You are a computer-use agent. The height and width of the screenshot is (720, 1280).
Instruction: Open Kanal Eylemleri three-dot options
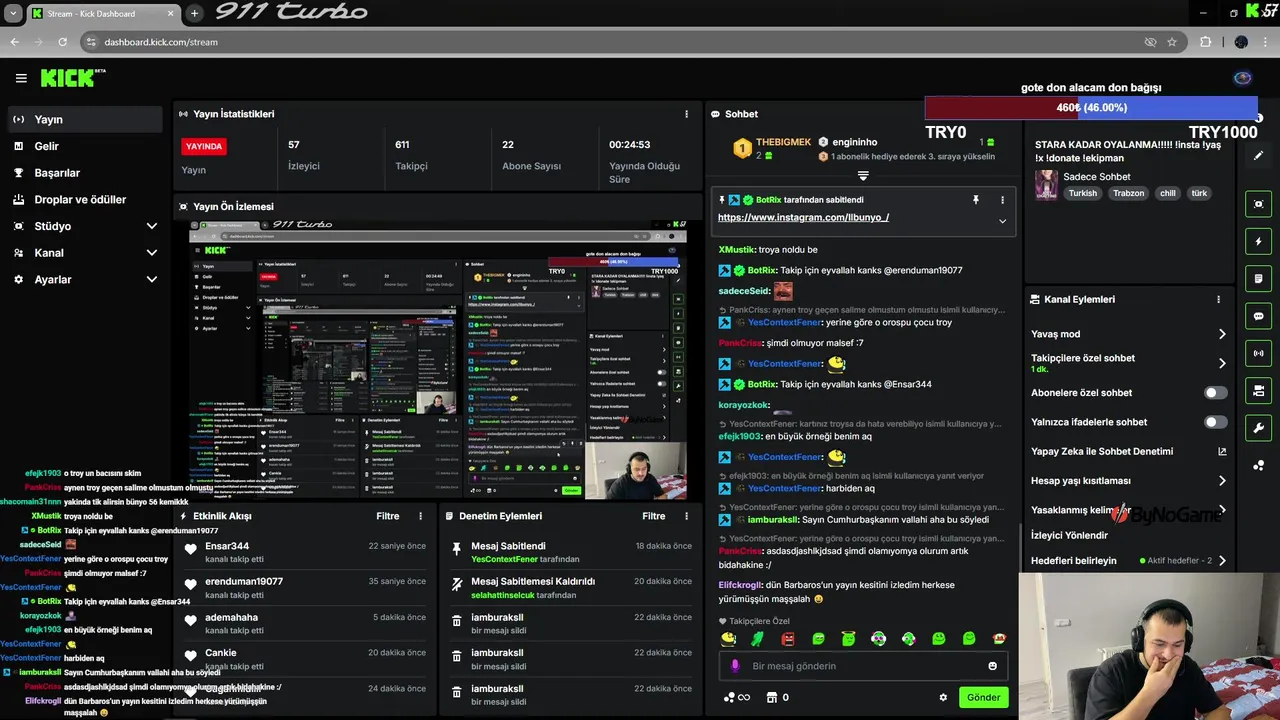point(1218,299)
